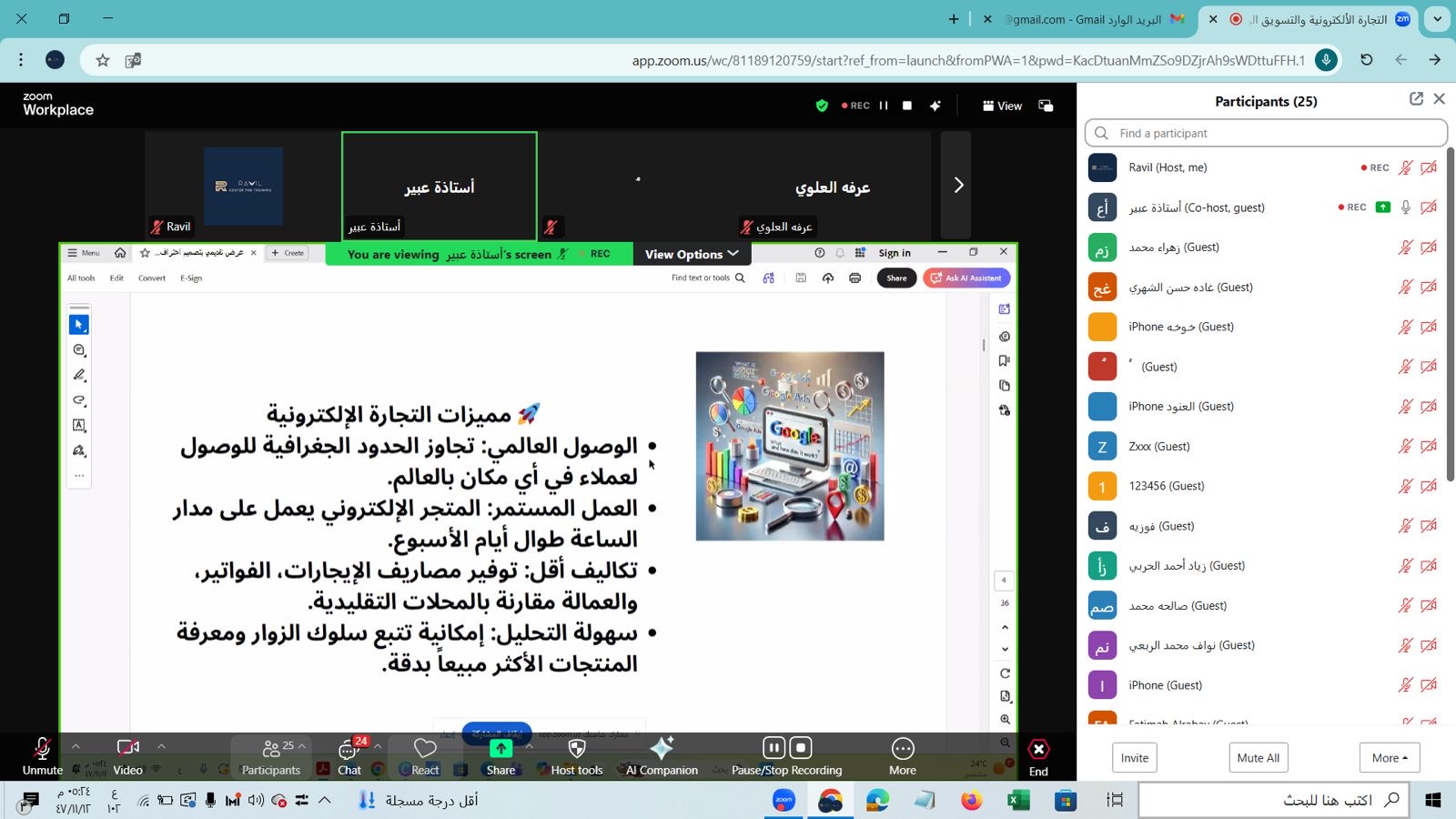Expand the caret beside Participants count

pyautogui.click(x=301, y=746)
